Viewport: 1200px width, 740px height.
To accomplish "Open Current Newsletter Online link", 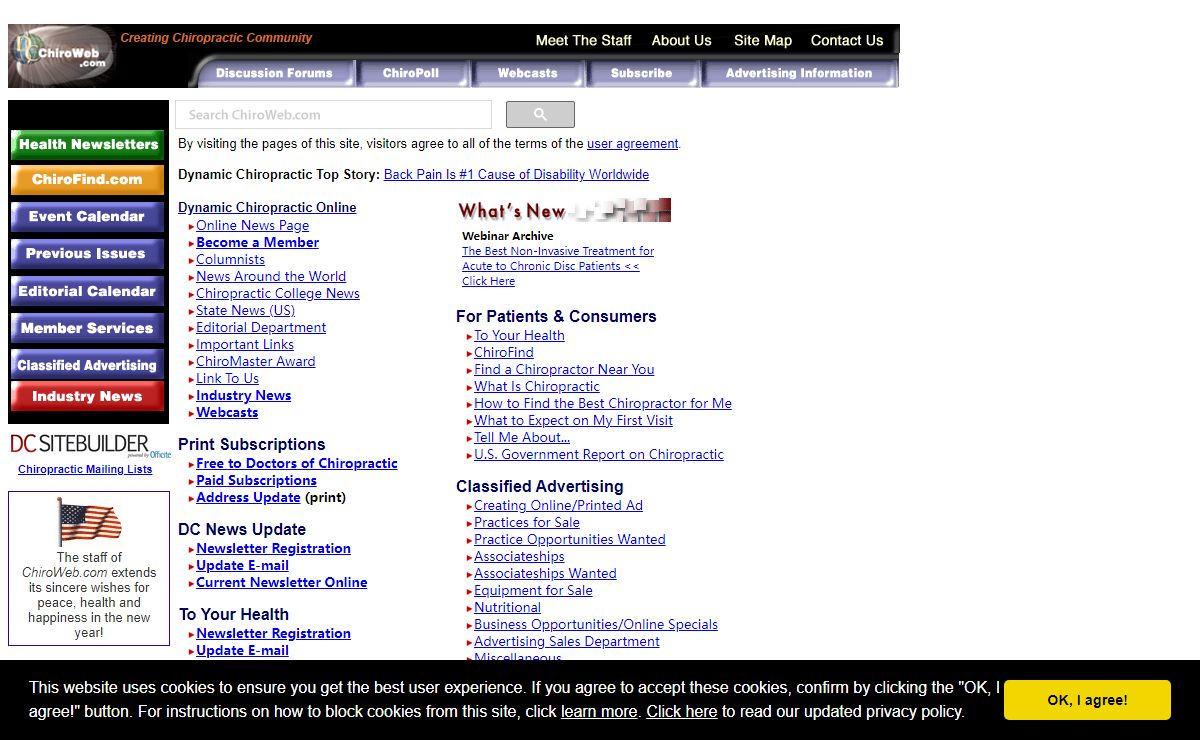I will coord(281,583).
